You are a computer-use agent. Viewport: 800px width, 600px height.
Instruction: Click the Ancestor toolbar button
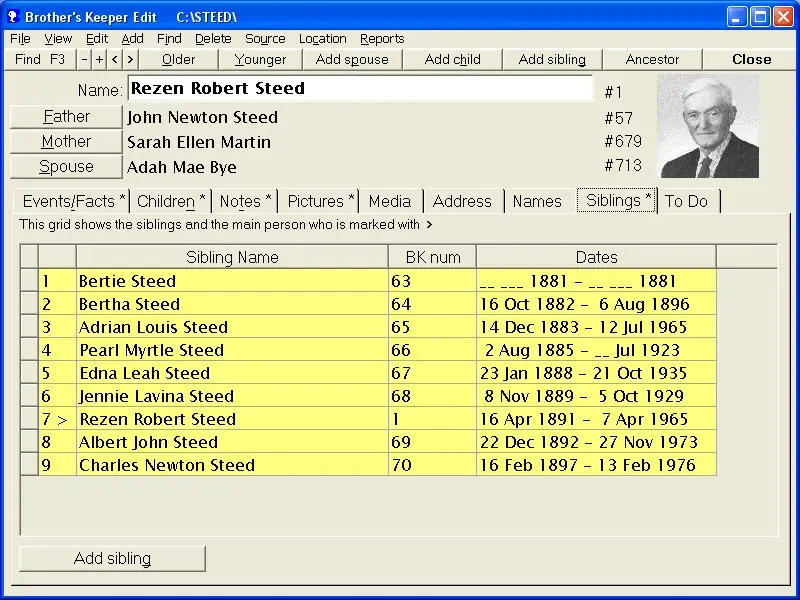coord(652,59)
